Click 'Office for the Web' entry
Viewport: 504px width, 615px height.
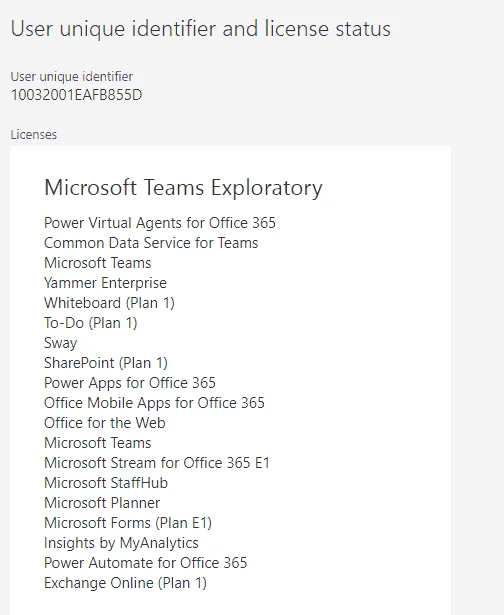[x=105, y=423]
